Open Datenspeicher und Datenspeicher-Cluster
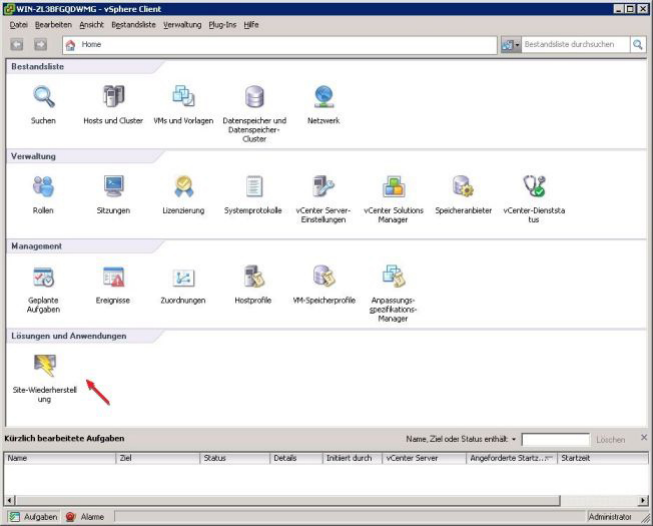This screenshot has height=526, width=653. point(254,113)
